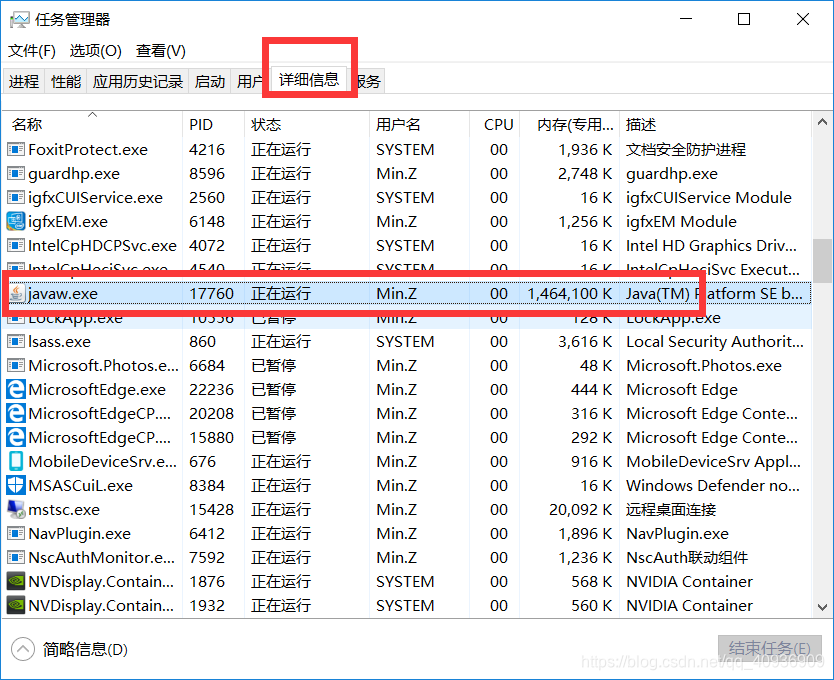Select the mstsc.exe row name
Screen dimensions: 834x680
(x=64, y=509)
